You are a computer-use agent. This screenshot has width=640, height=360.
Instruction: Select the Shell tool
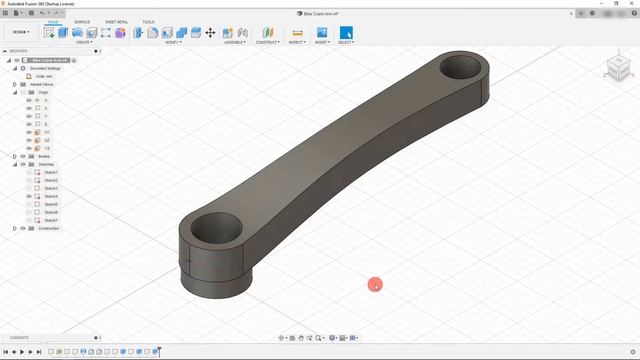167,33
